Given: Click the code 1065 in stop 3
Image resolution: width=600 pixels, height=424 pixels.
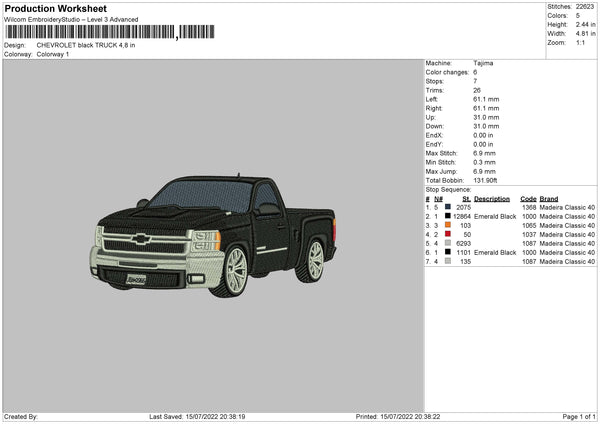Looking at the screenshot, I should click(529, 226).
